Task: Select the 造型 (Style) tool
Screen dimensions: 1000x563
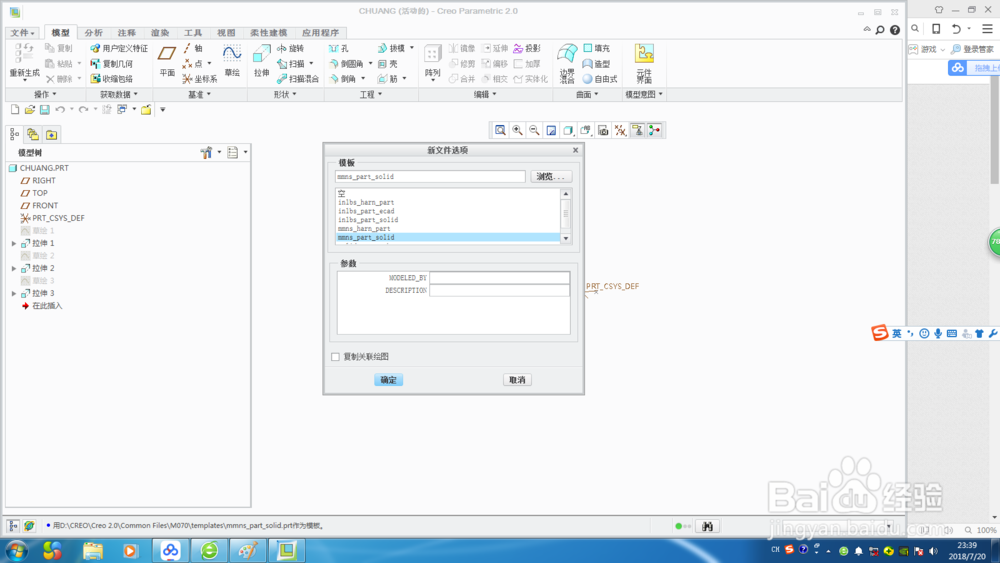Action: coord(596,64)
